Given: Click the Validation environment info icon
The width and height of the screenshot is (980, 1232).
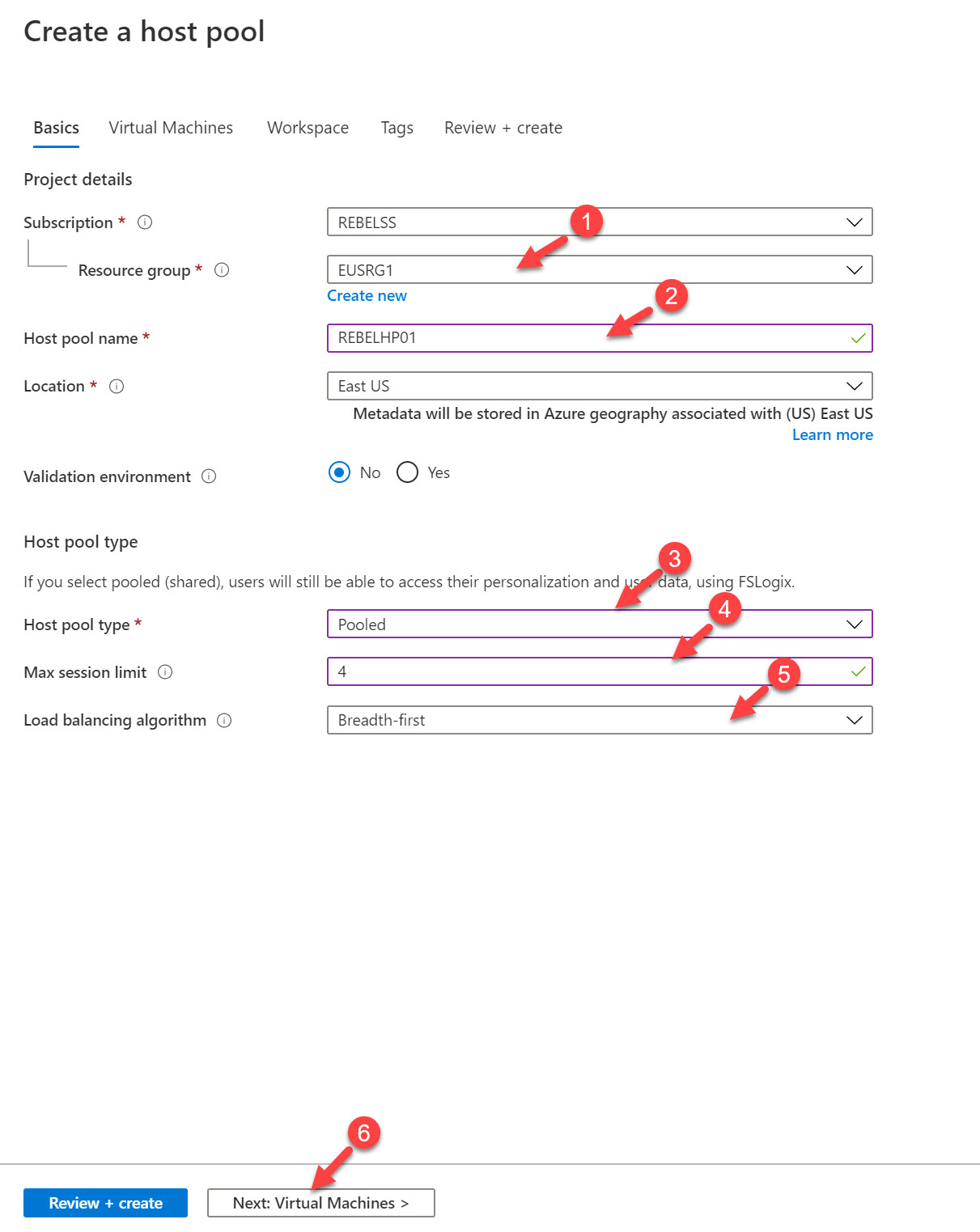Looking at the screenshot, I should tap(209, 476).
